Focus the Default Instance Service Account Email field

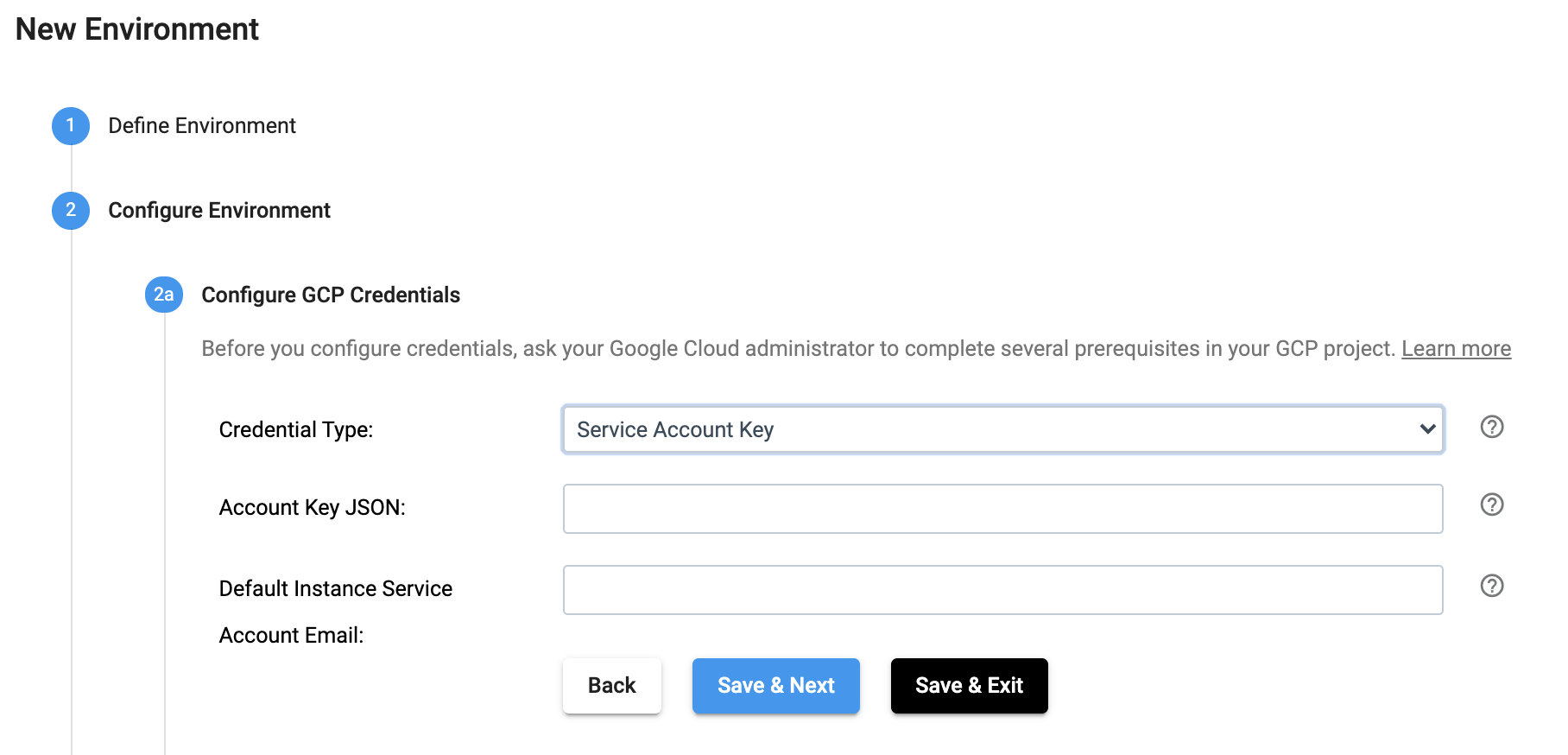coord(1002,589)
